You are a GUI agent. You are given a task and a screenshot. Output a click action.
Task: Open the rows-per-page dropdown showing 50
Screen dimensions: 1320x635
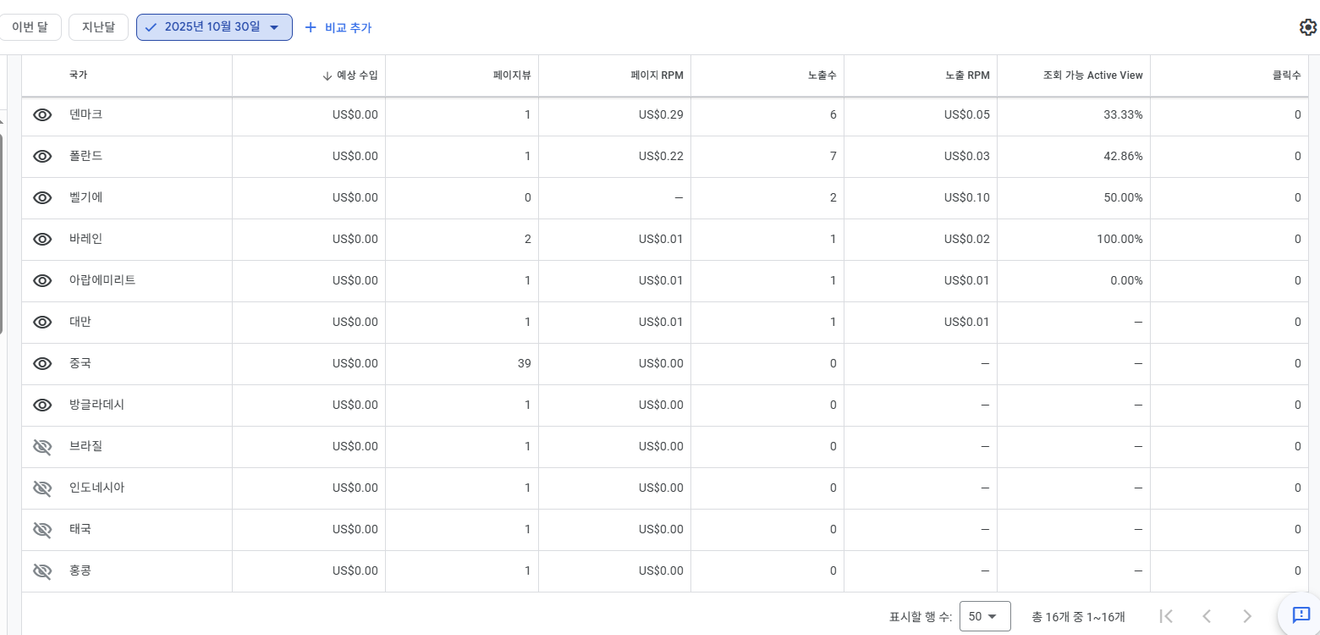coord(984,617)
